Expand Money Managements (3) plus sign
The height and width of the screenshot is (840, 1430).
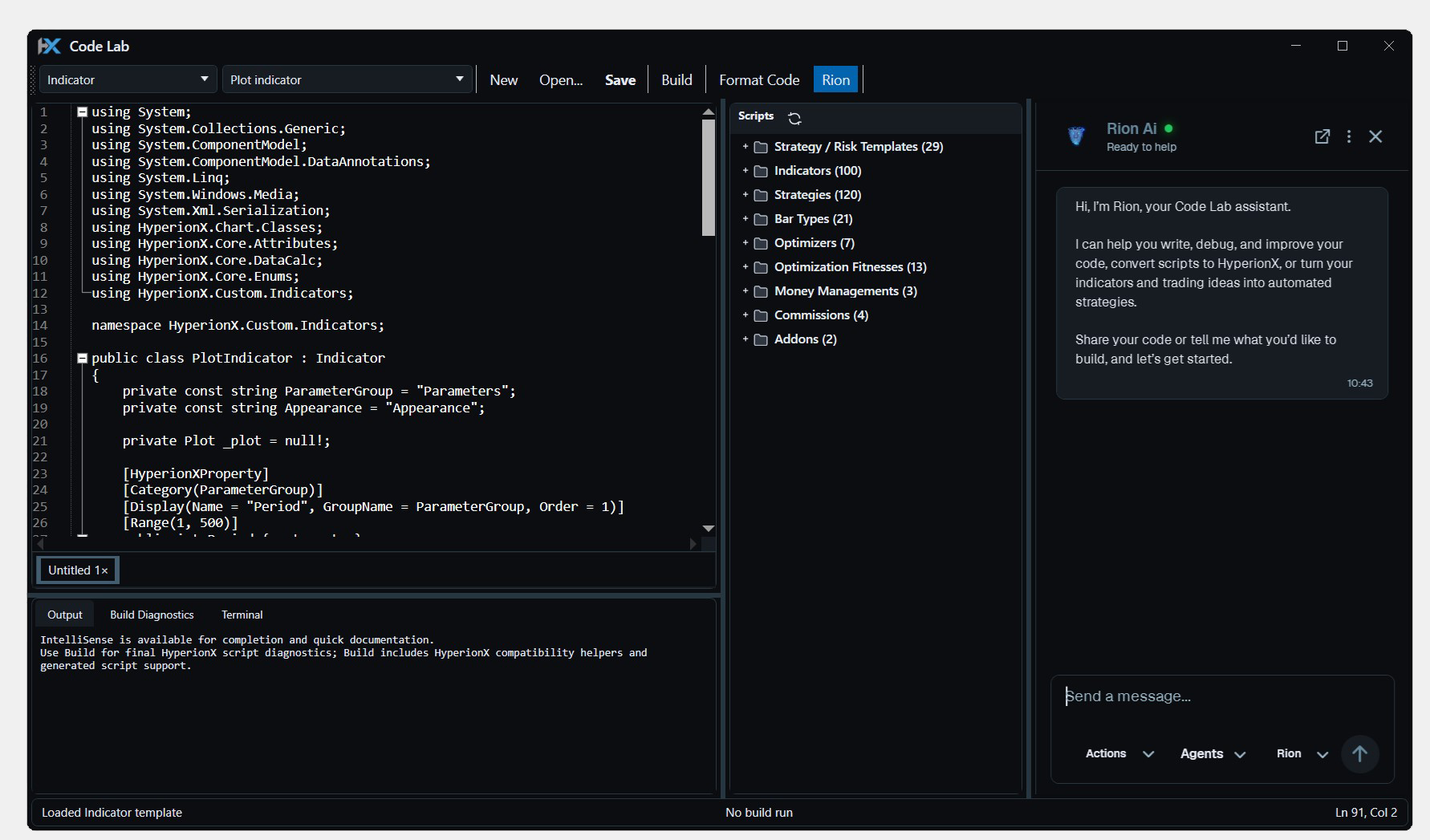click(745, 290)
